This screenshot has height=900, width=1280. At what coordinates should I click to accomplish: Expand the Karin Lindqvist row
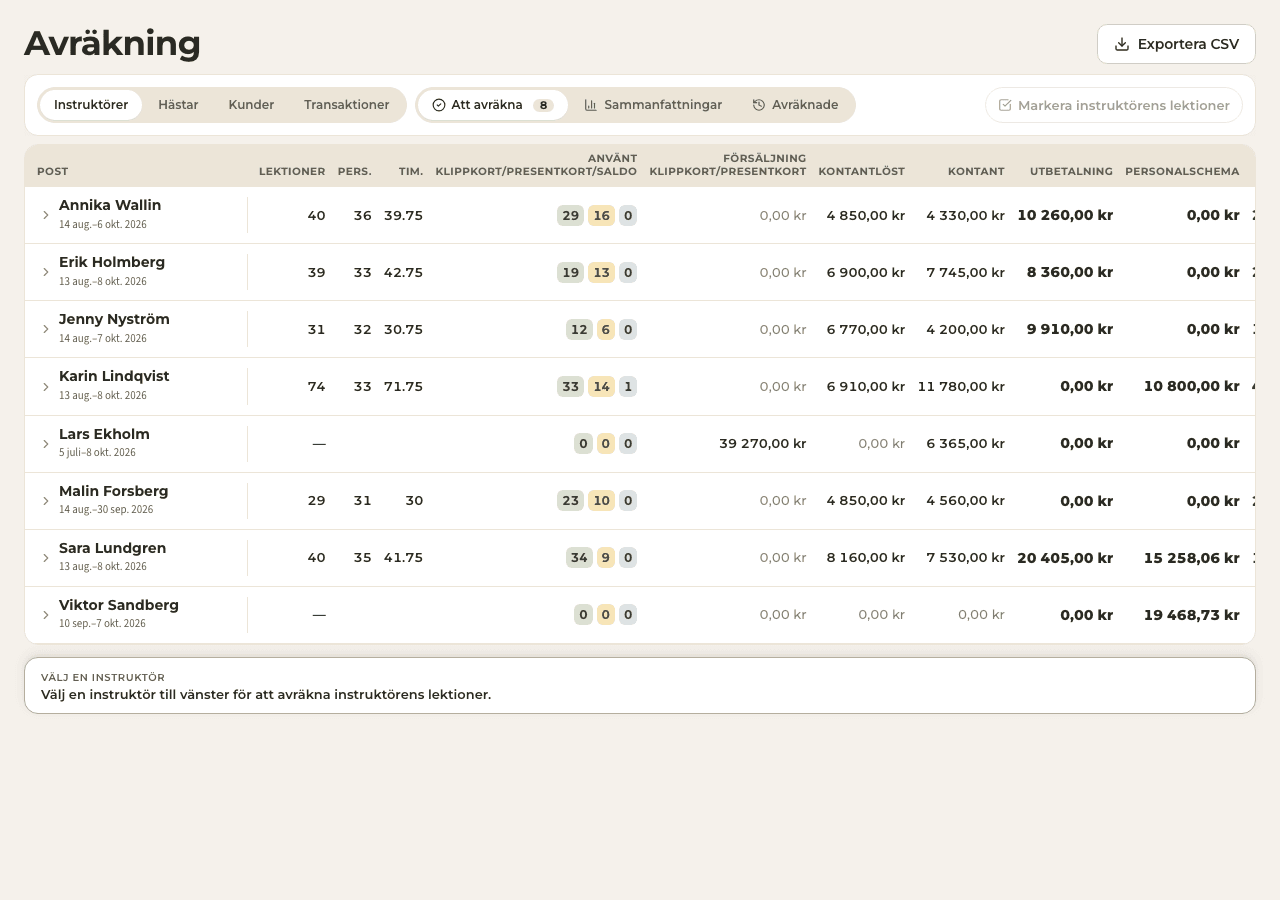tap(45, 386)
